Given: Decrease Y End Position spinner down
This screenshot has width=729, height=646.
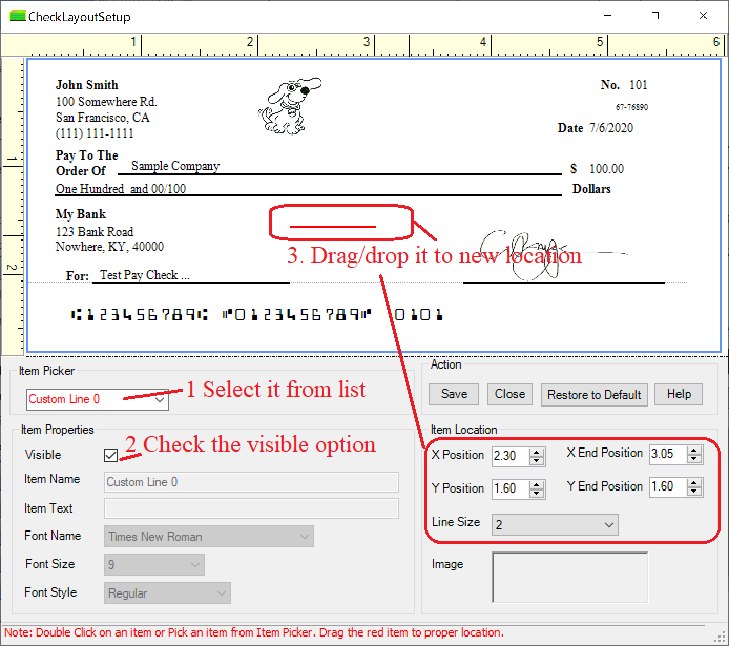Looking at the screenshot, I should [693, 493].
